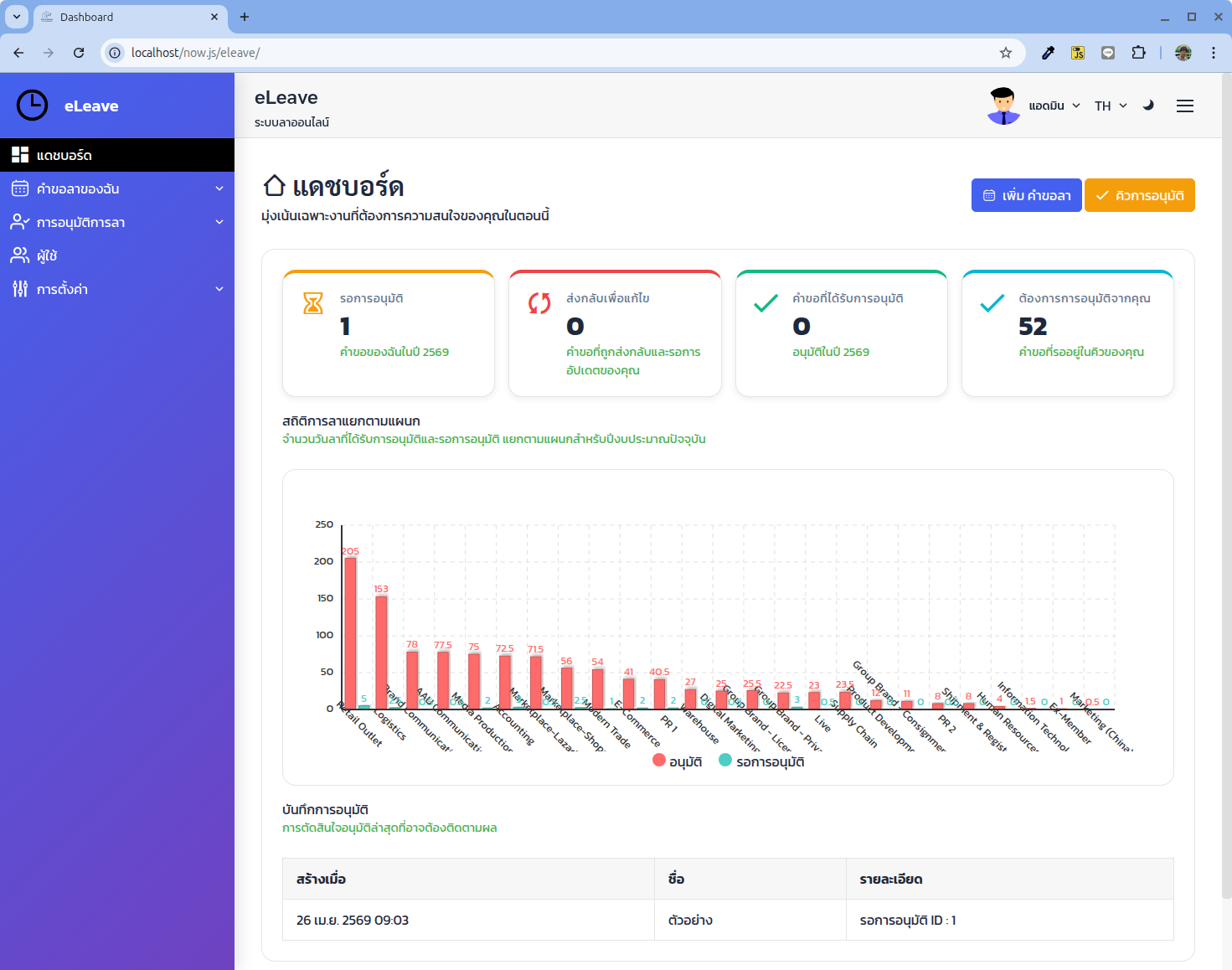The image size is (1232, 970).
Task: Open the แอดมิน user dropdown
Action: click(1054, 106)
